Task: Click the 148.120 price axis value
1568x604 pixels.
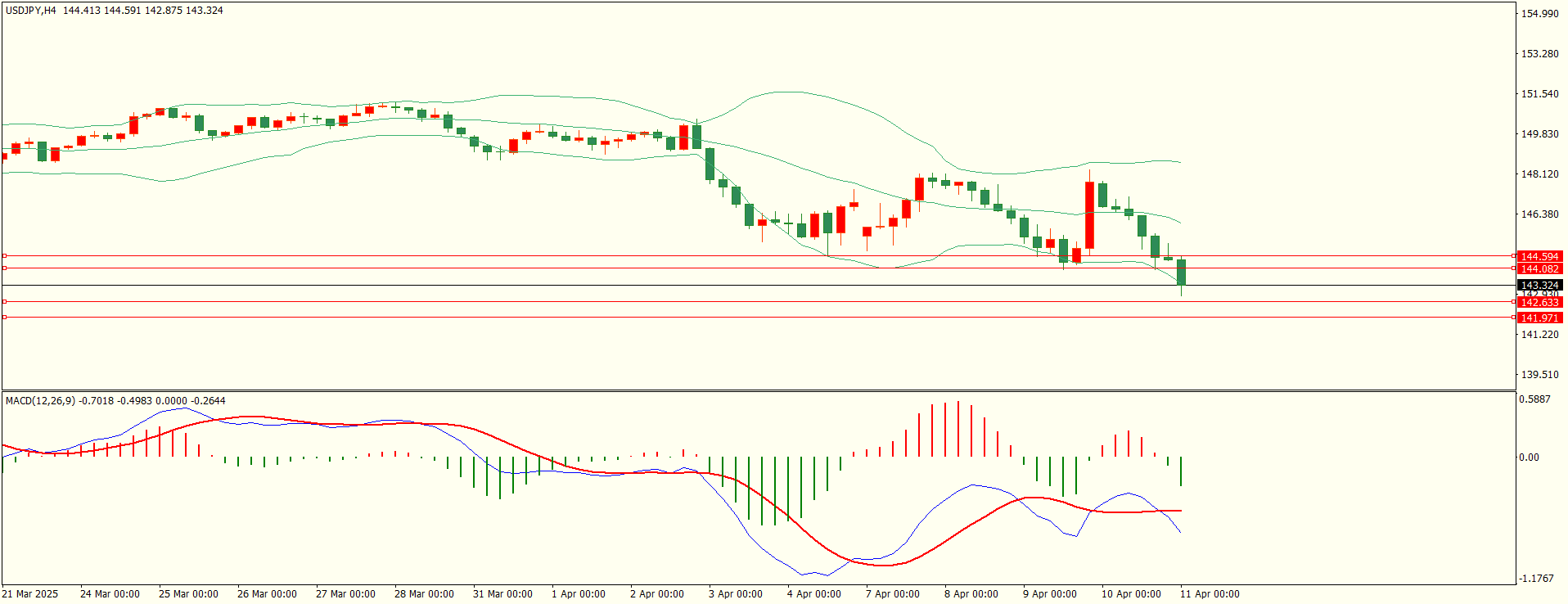Action: 1539,174
